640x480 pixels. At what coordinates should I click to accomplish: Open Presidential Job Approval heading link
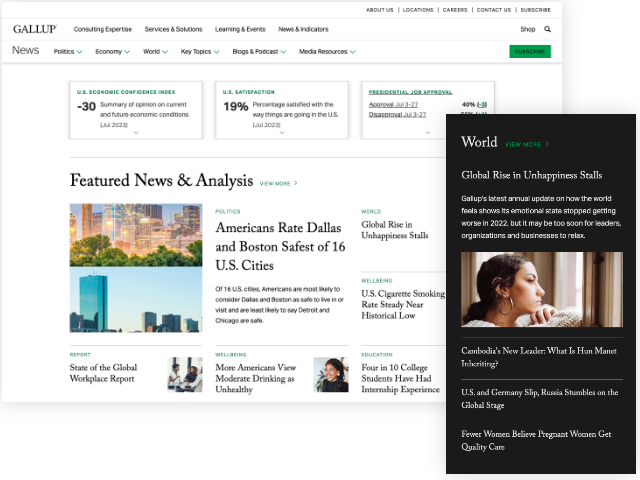[410, 92]
